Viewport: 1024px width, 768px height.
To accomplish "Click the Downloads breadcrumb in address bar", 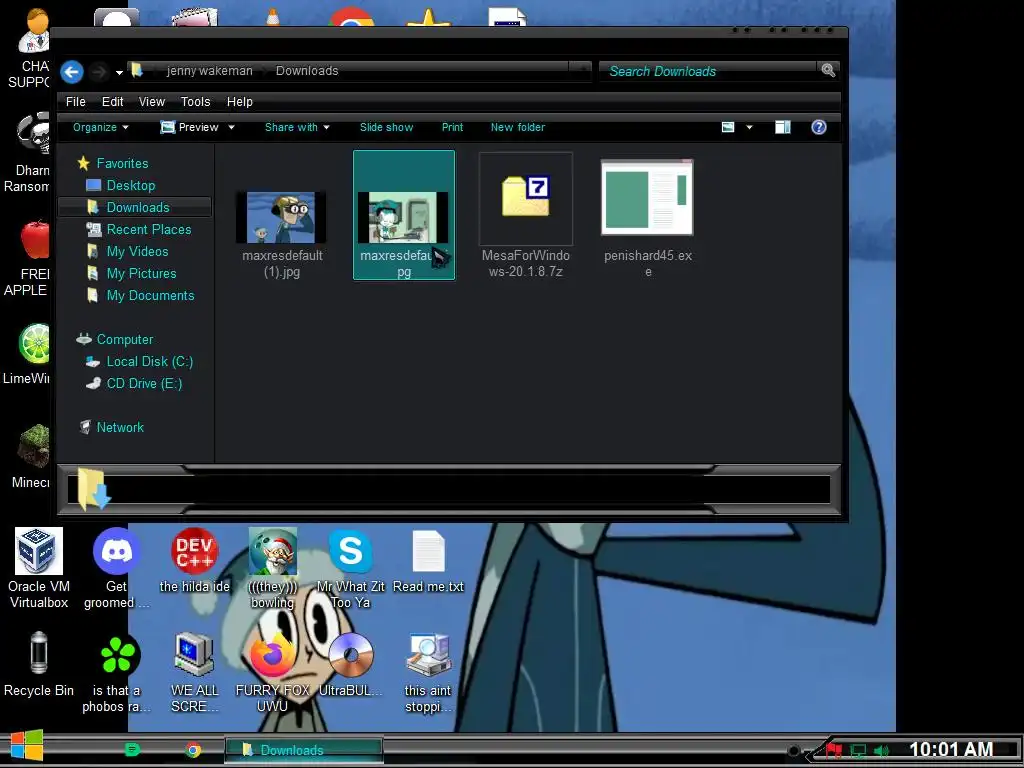I will 307,71.
